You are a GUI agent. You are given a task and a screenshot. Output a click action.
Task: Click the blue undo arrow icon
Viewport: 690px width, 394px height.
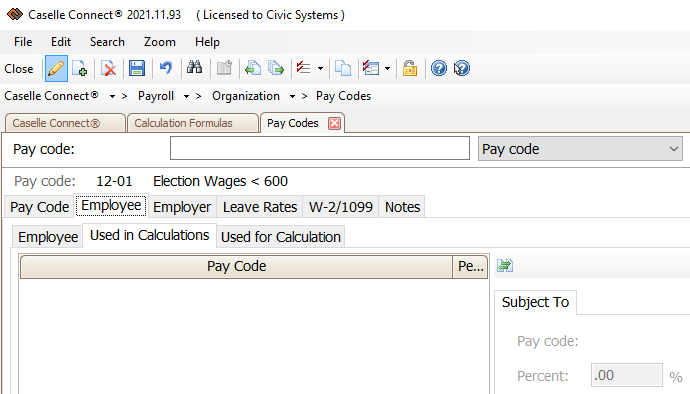[166, 68]
